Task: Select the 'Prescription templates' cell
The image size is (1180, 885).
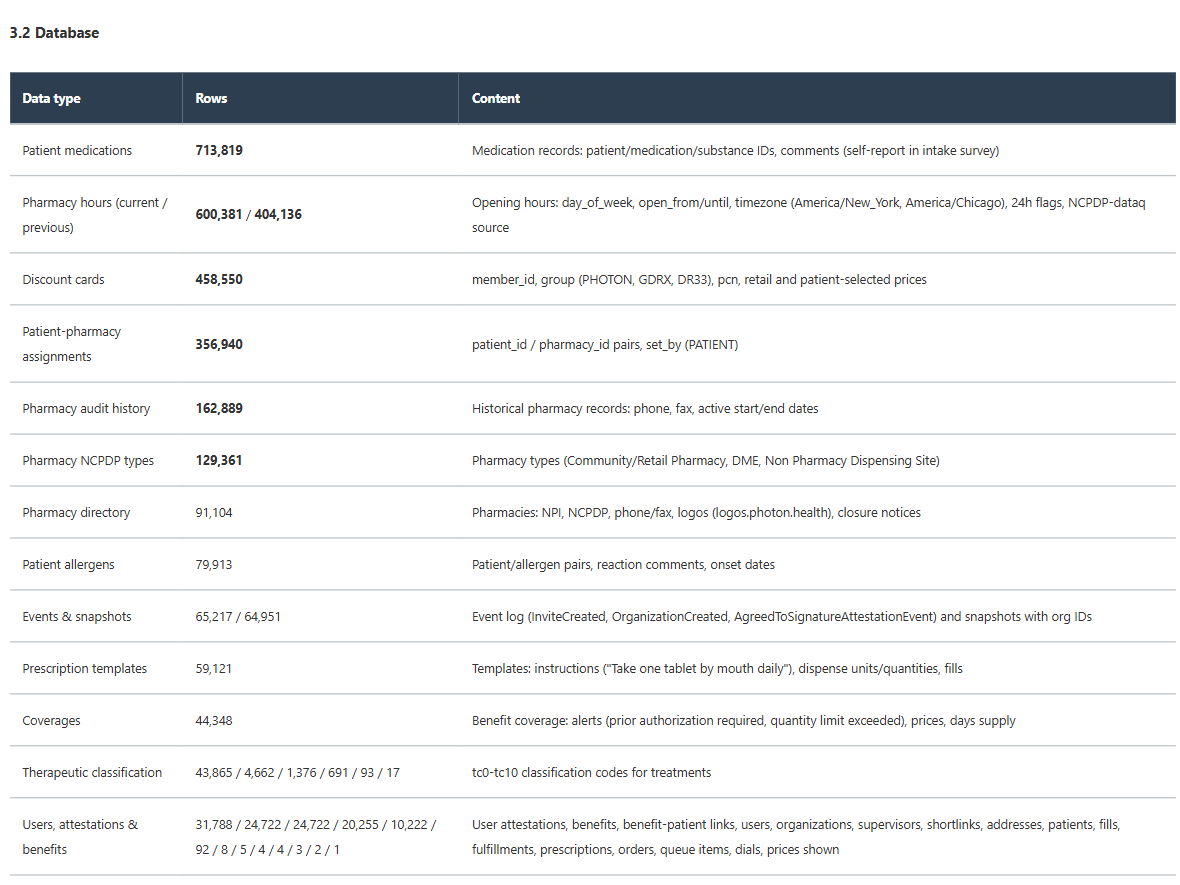Action: tap(84, 668)
